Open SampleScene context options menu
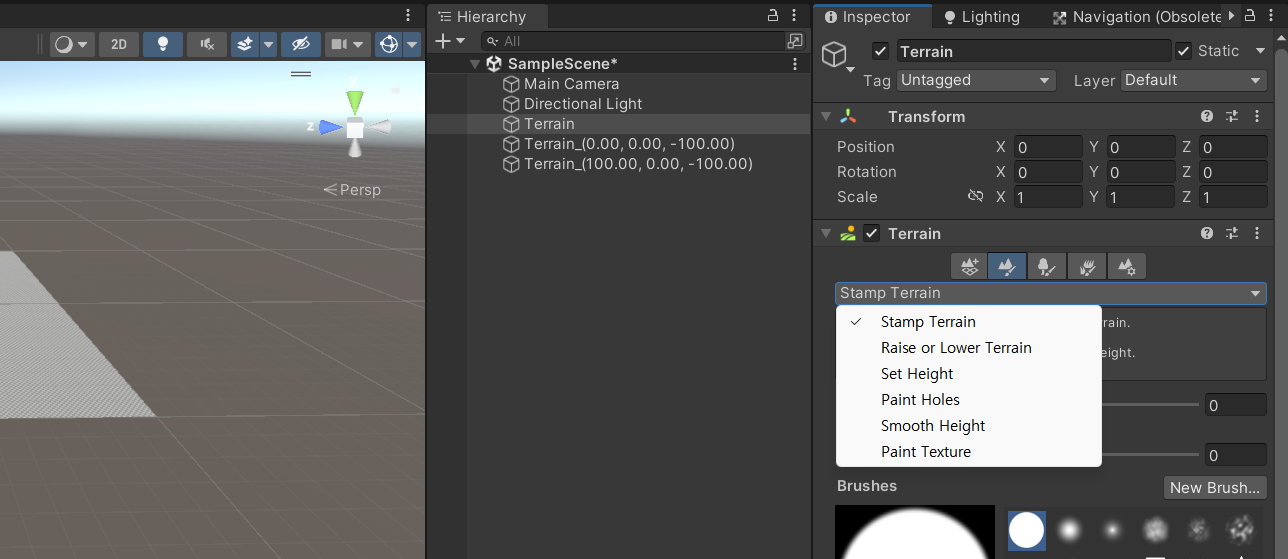 795,64
